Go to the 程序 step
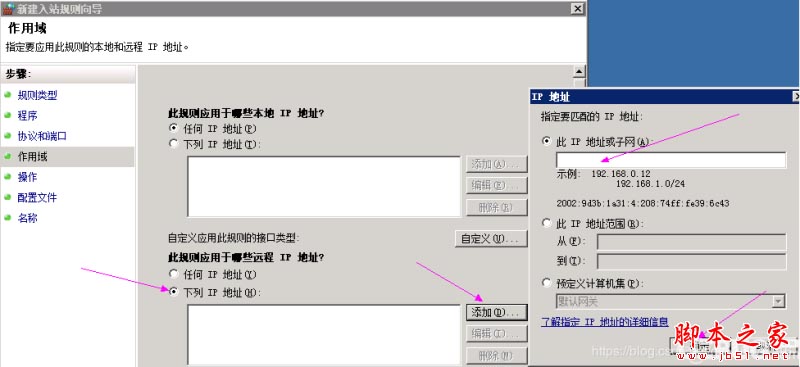Viewport: 800px width, 367px height. click(28, 115)
